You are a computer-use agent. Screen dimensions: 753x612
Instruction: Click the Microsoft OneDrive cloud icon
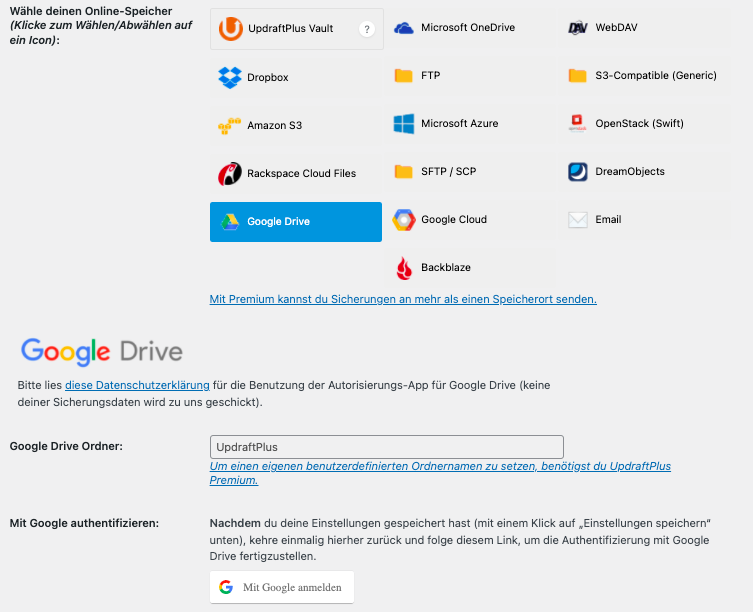404,28
